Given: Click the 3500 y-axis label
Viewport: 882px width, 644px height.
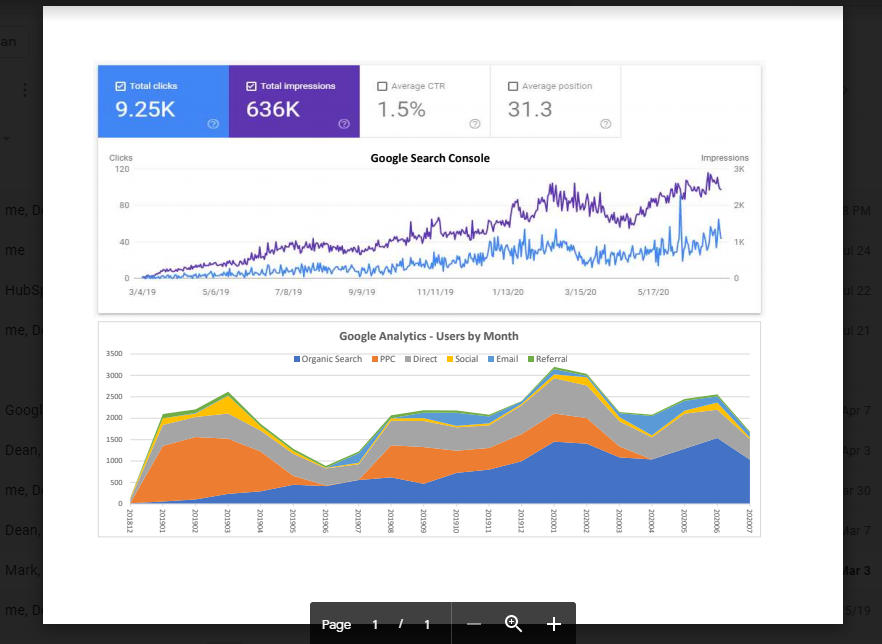Looking at the screenshot, I should (x=114, y=354).
